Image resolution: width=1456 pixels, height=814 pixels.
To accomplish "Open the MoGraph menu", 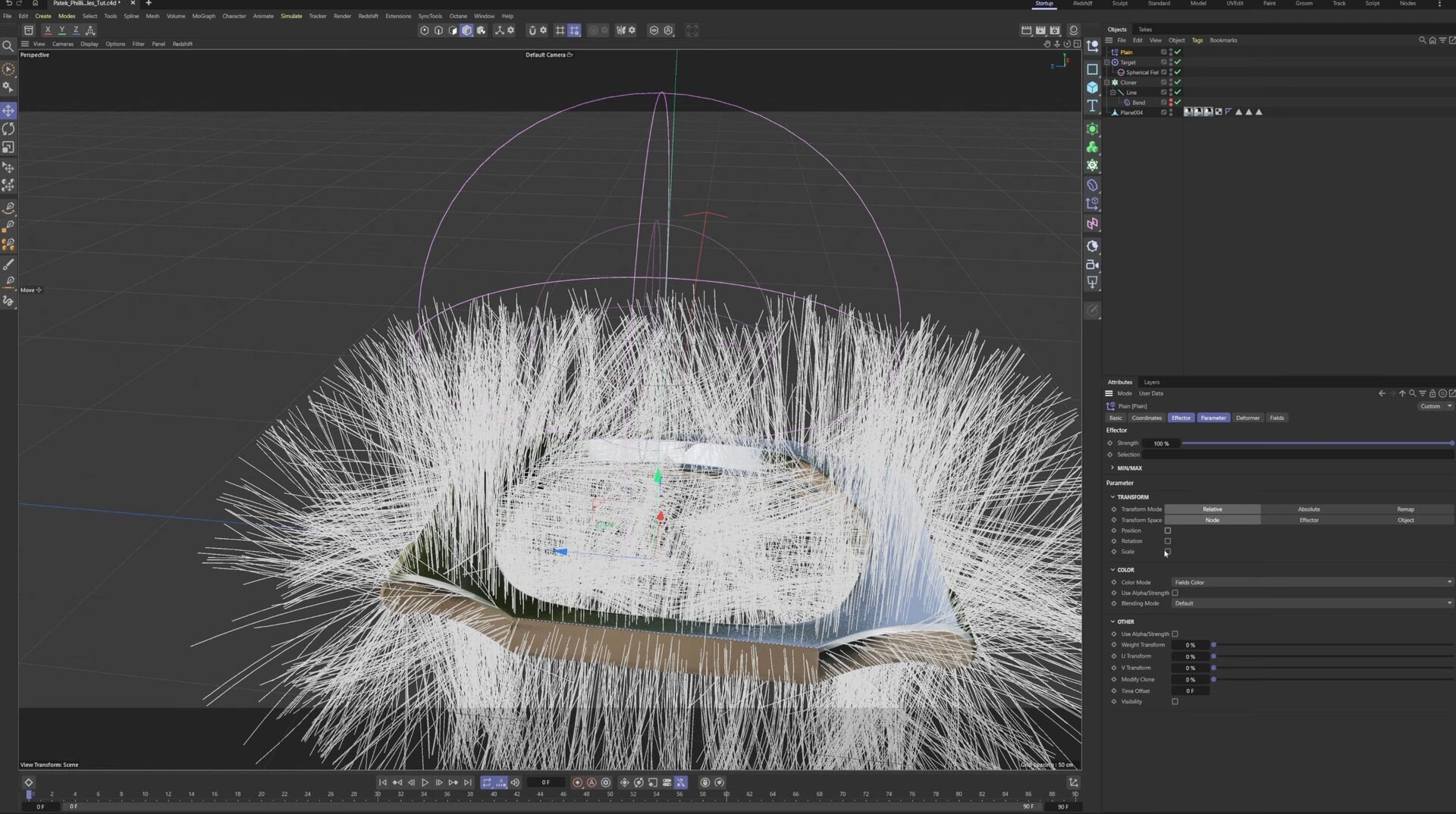I will point(203,16).
